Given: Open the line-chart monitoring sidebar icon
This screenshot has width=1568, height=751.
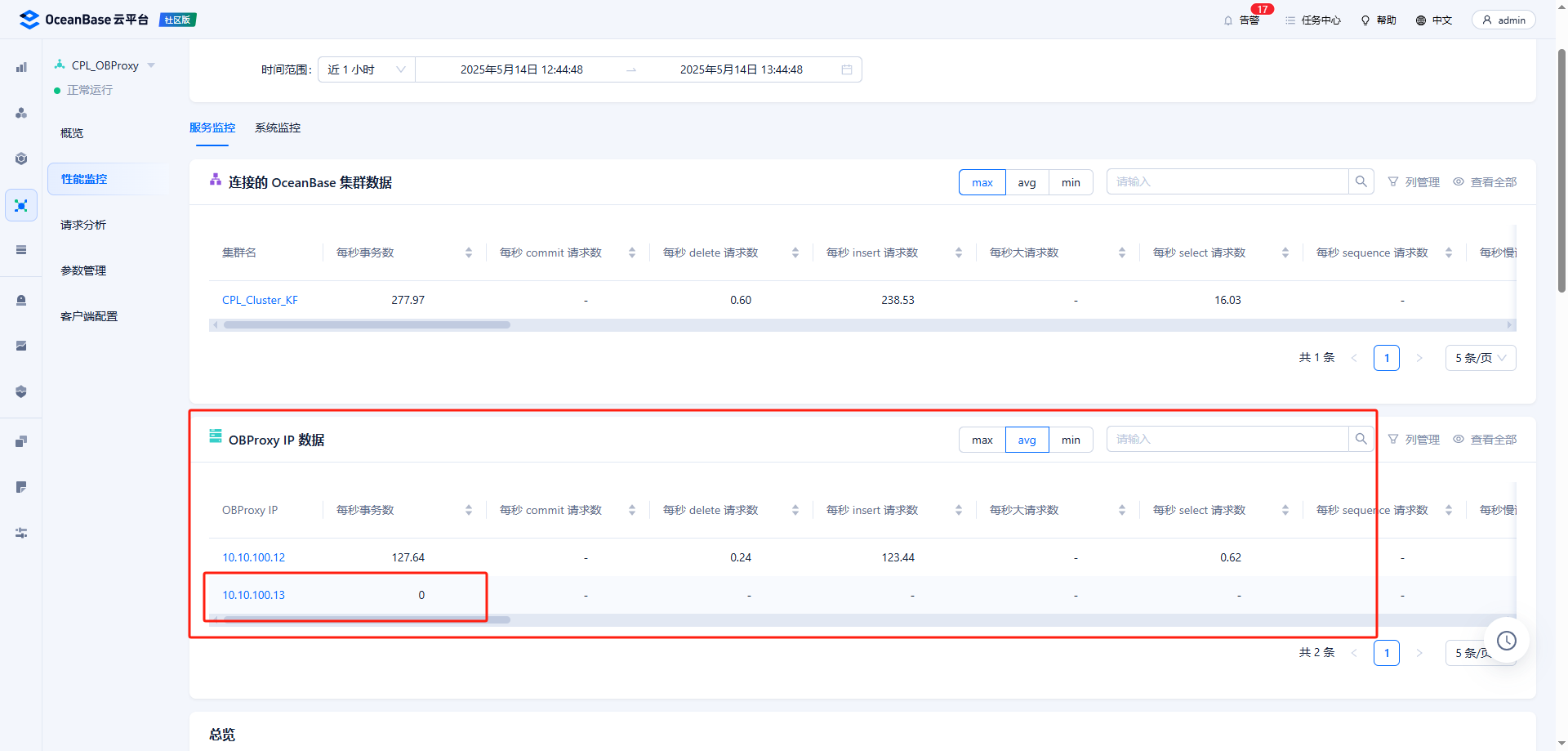Looking at the screenshot, I should point(21,346).
